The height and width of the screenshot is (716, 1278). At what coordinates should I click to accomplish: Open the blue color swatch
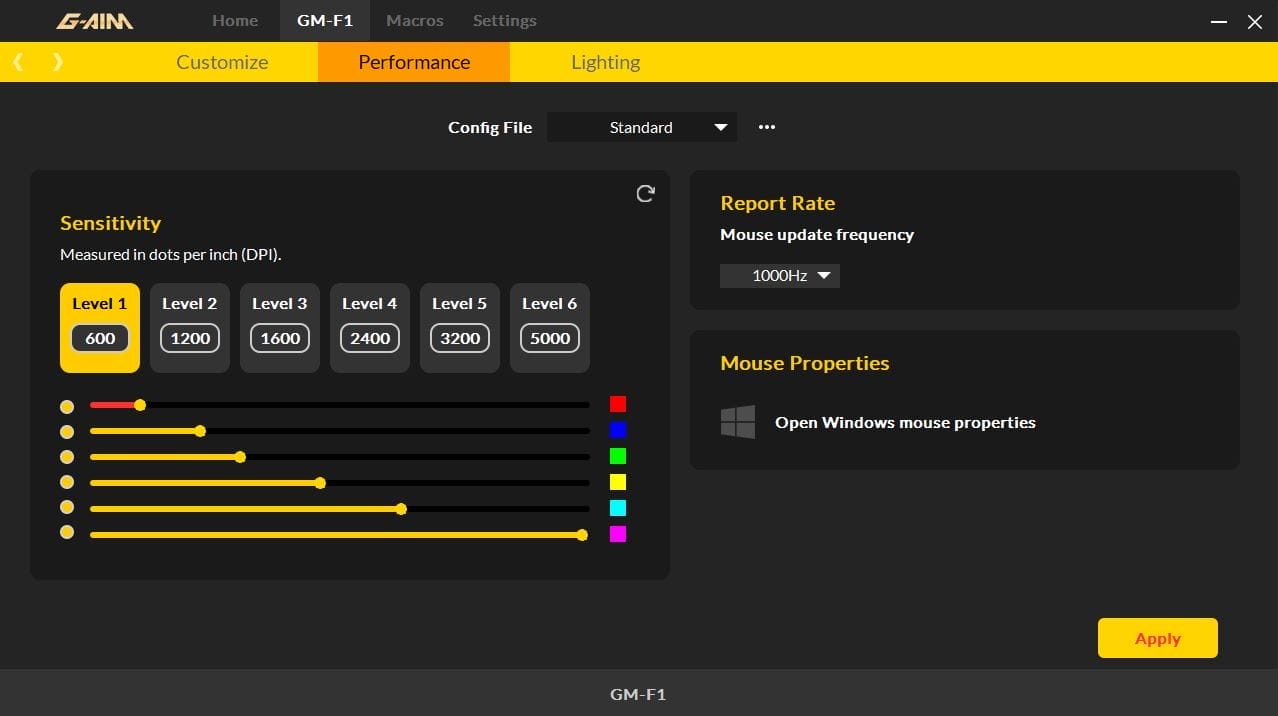618,430
